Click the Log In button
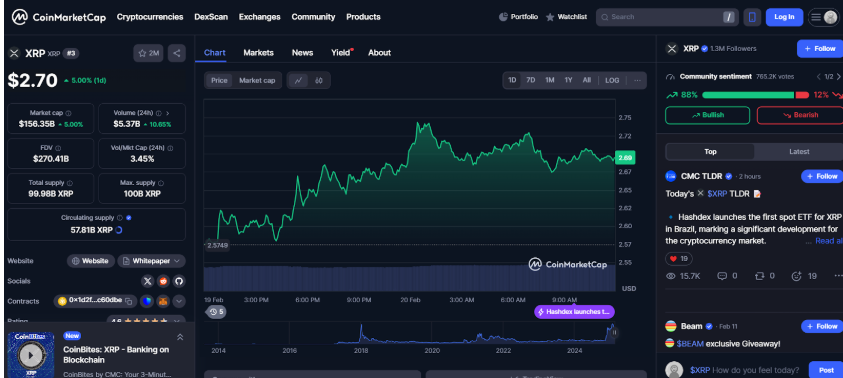Screen dimensions: 843x378 (784, 17)
